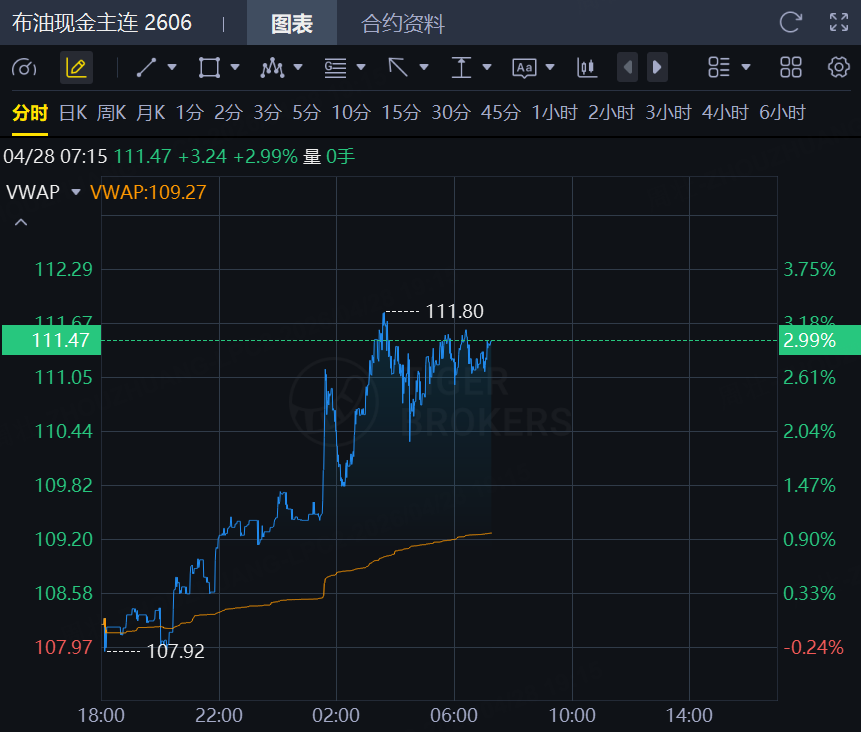Image resolution: width=861 pixels, height=732 pixels.
Task: Select the trend line drawing tool
Action: click(x=146, y=68)
